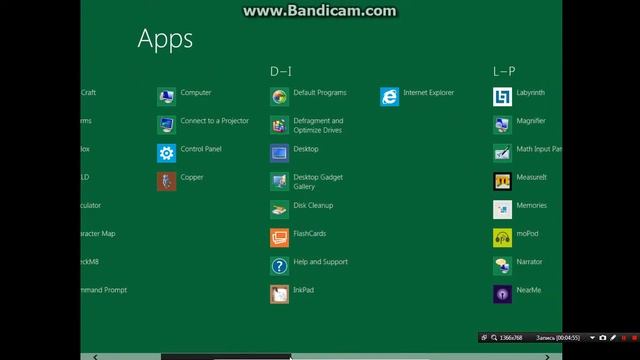Click the "Запись [00:04:55]" recording timer
This screenshot has height=360, width=640.
(x=558, y=338)
